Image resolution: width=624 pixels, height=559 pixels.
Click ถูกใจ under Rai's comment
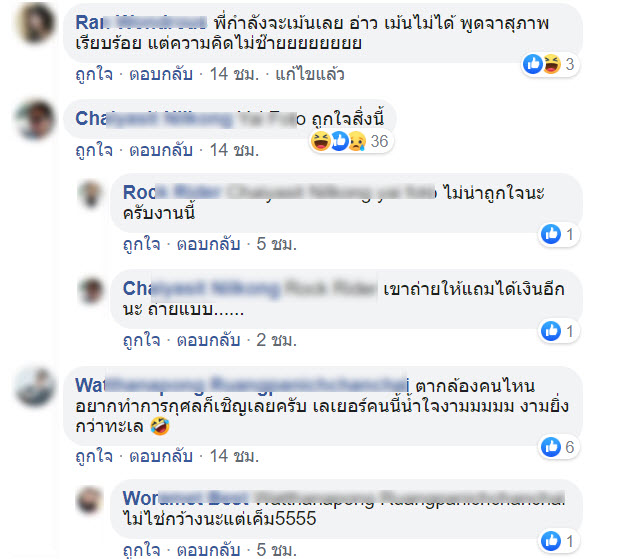94,74
